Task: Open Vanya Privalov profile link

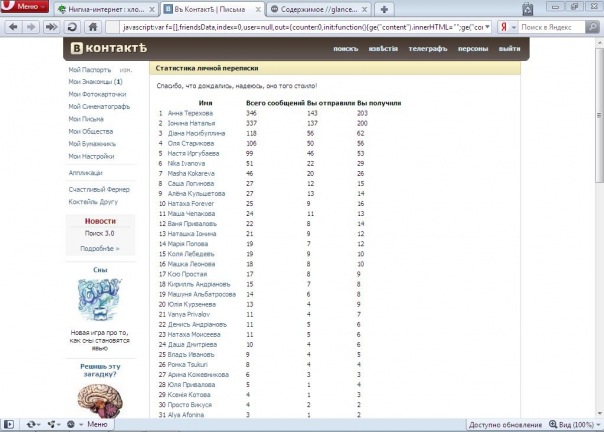Action: tap(189, 314)
